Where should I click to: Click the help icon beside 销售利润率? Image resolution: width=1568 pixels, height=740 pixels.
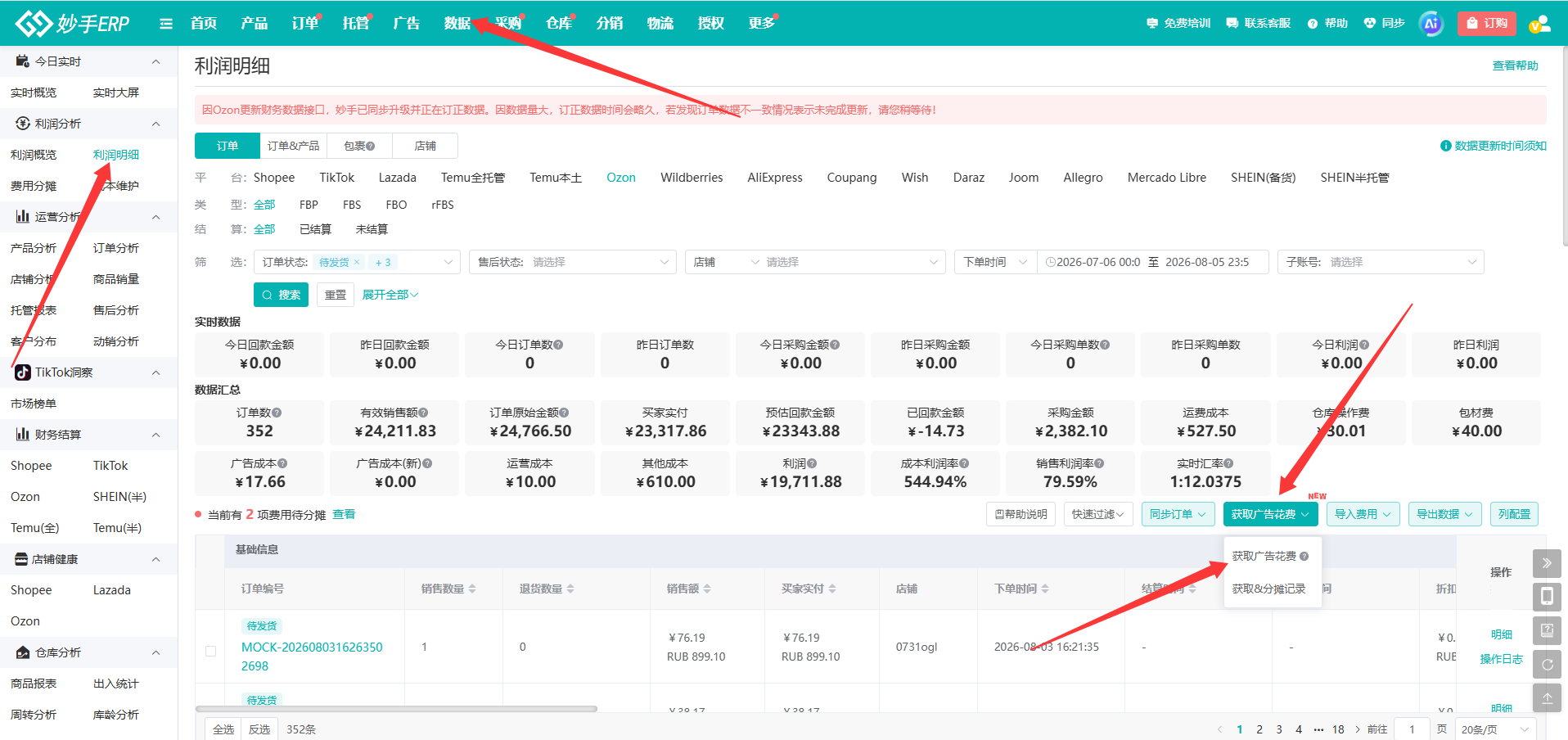point(1099,463)
